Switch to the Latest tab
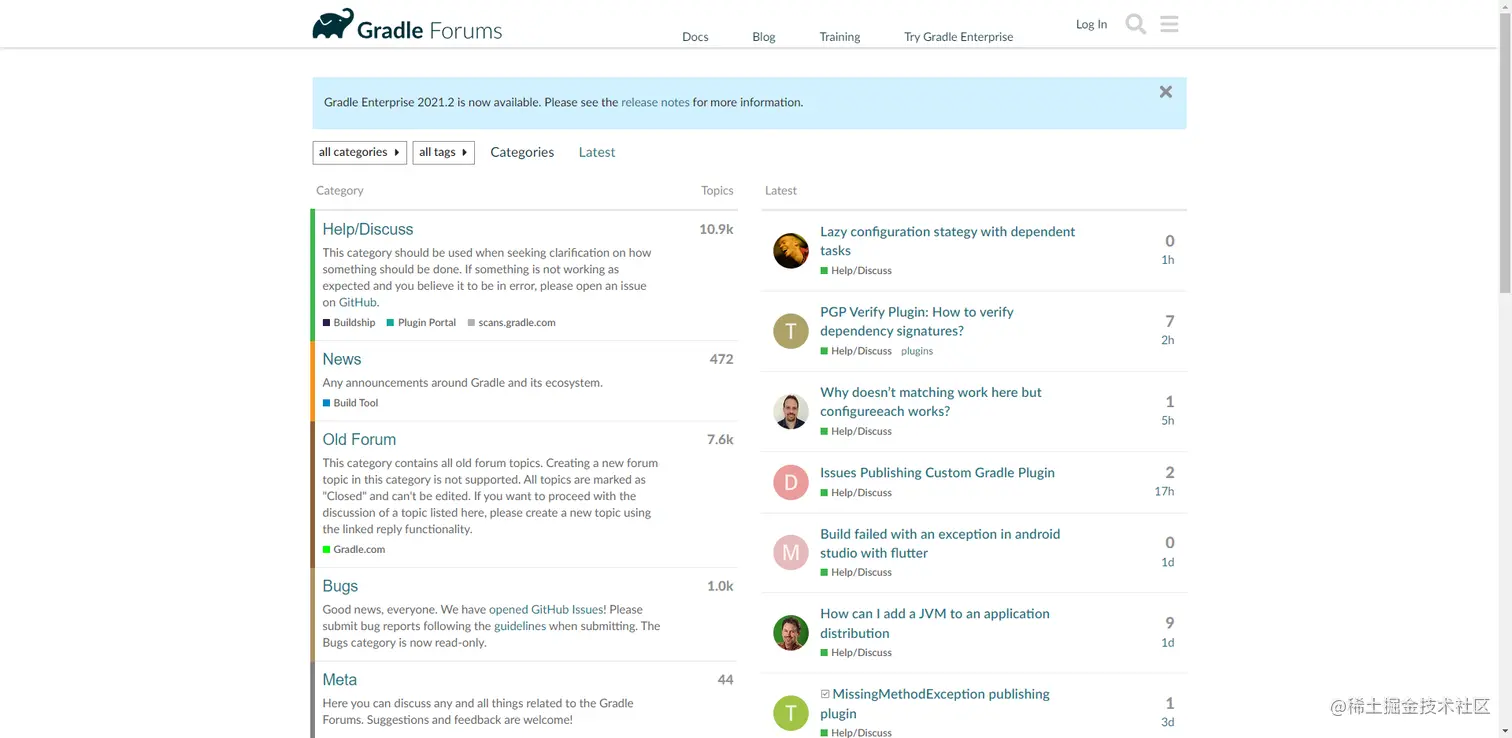Viewport: 1512px width, 738px height. pyautogui.click(x=597, y=152)
